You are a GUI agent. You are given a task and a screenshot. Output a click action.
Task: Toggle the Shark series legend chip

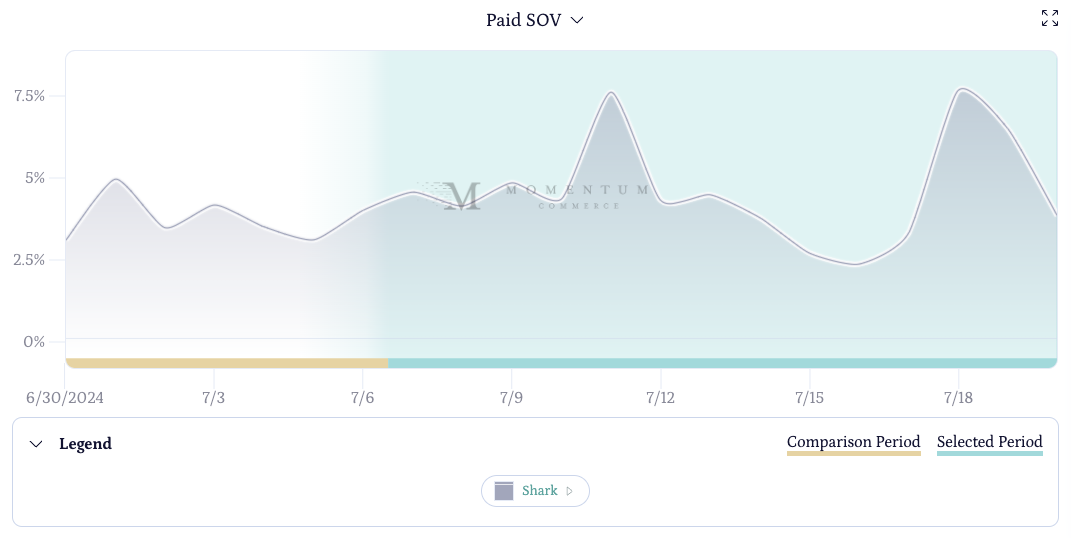(x=535, y=491)
